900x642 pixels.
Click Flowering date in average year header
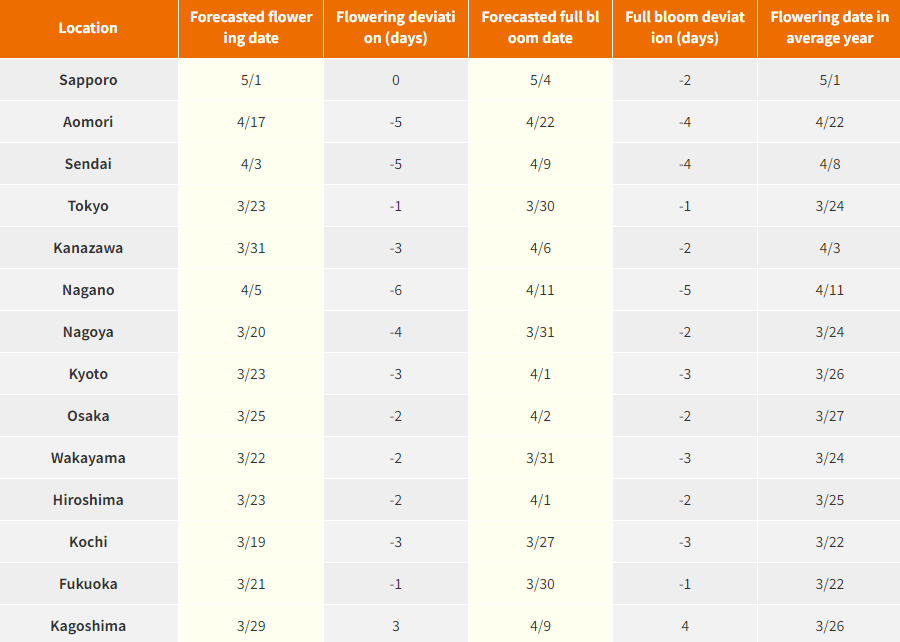pos(829,28)
